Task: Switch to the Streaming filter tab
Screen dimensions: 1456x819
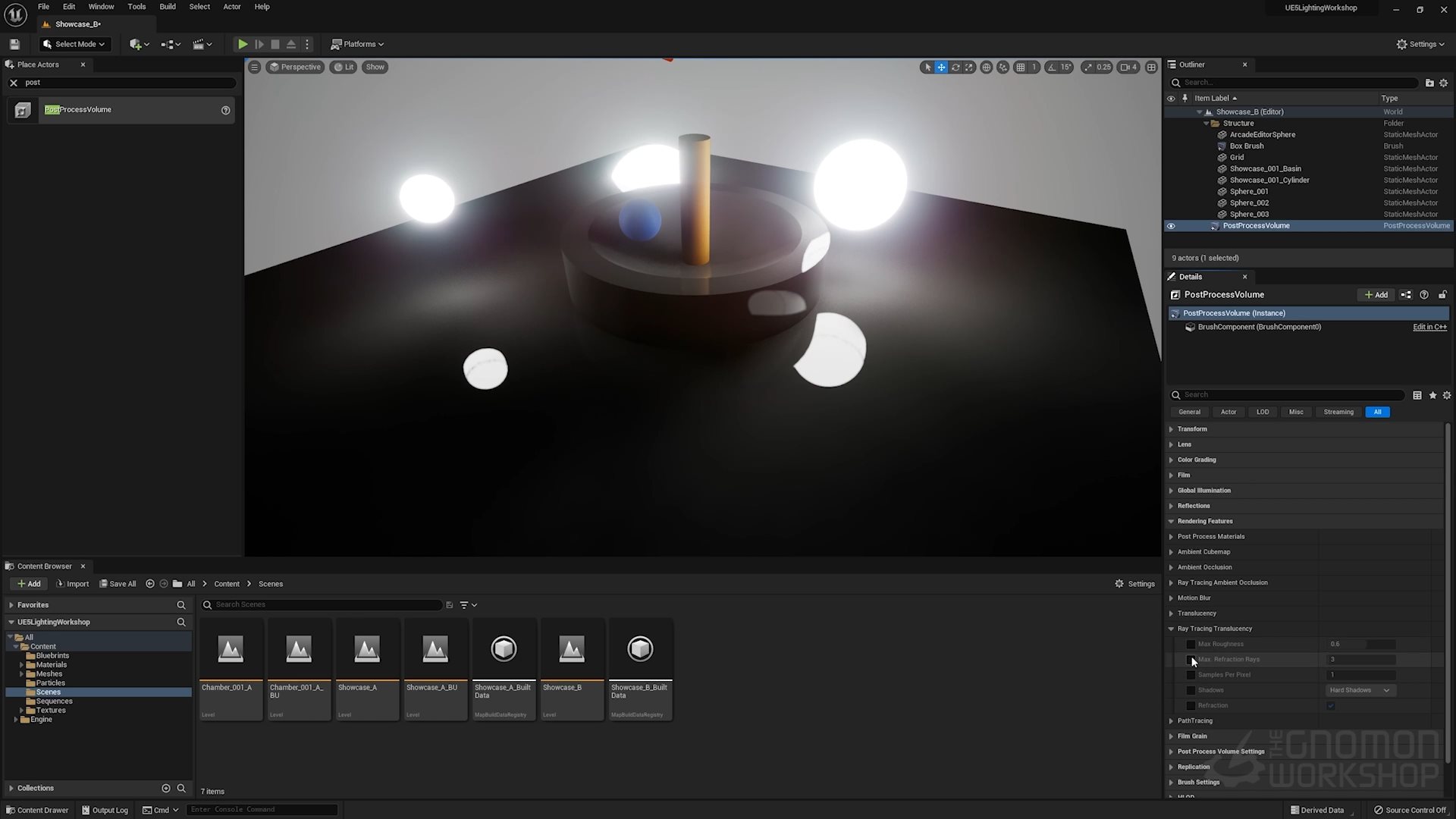Action: tap(1338, 412)
